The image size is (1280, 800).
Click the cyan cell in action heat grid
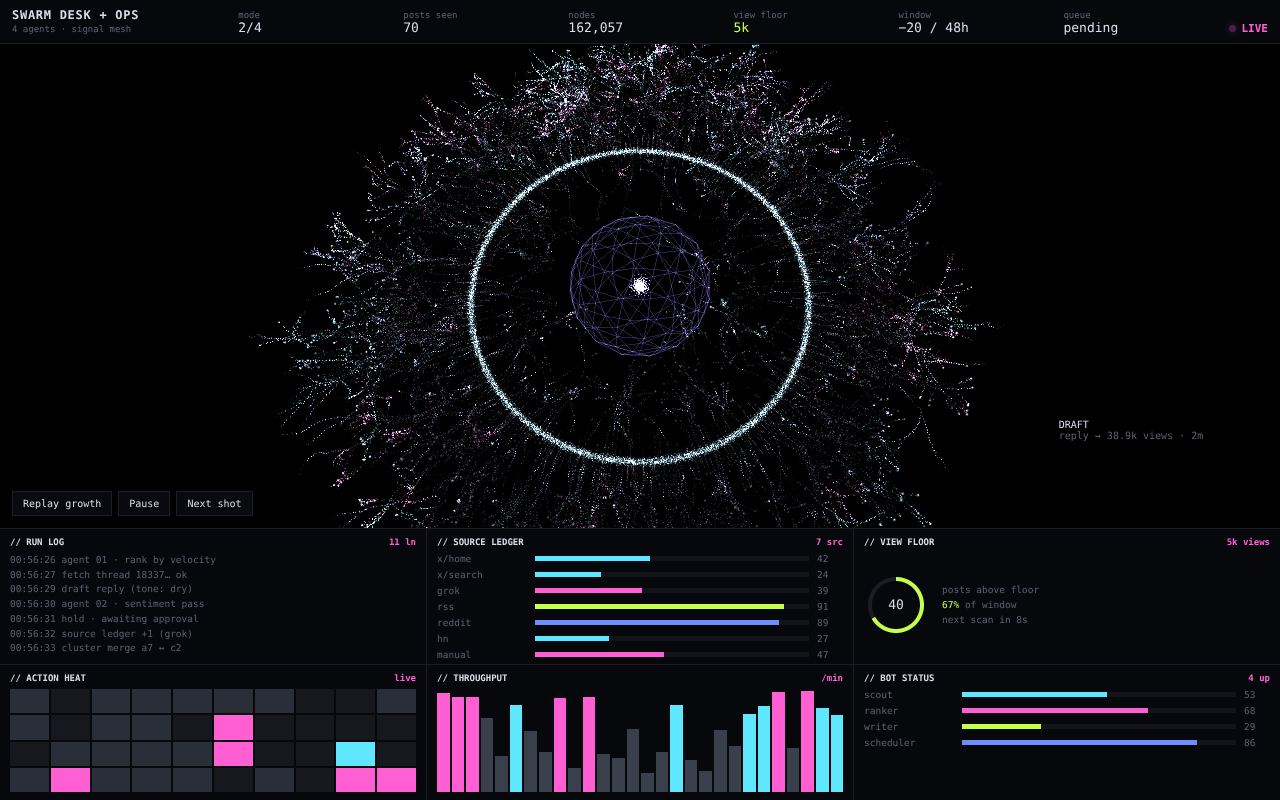355,754
